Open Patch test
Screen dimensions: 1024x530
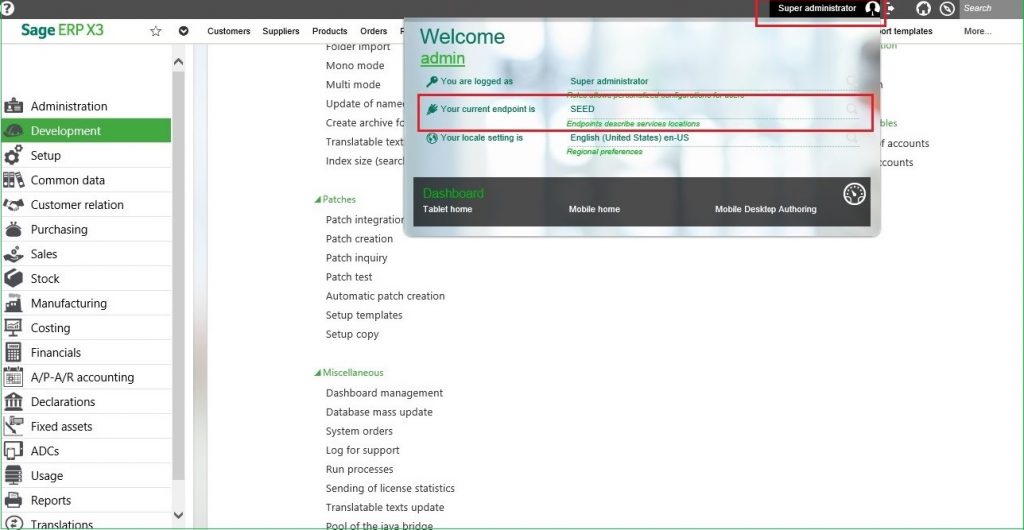[349, 277]
